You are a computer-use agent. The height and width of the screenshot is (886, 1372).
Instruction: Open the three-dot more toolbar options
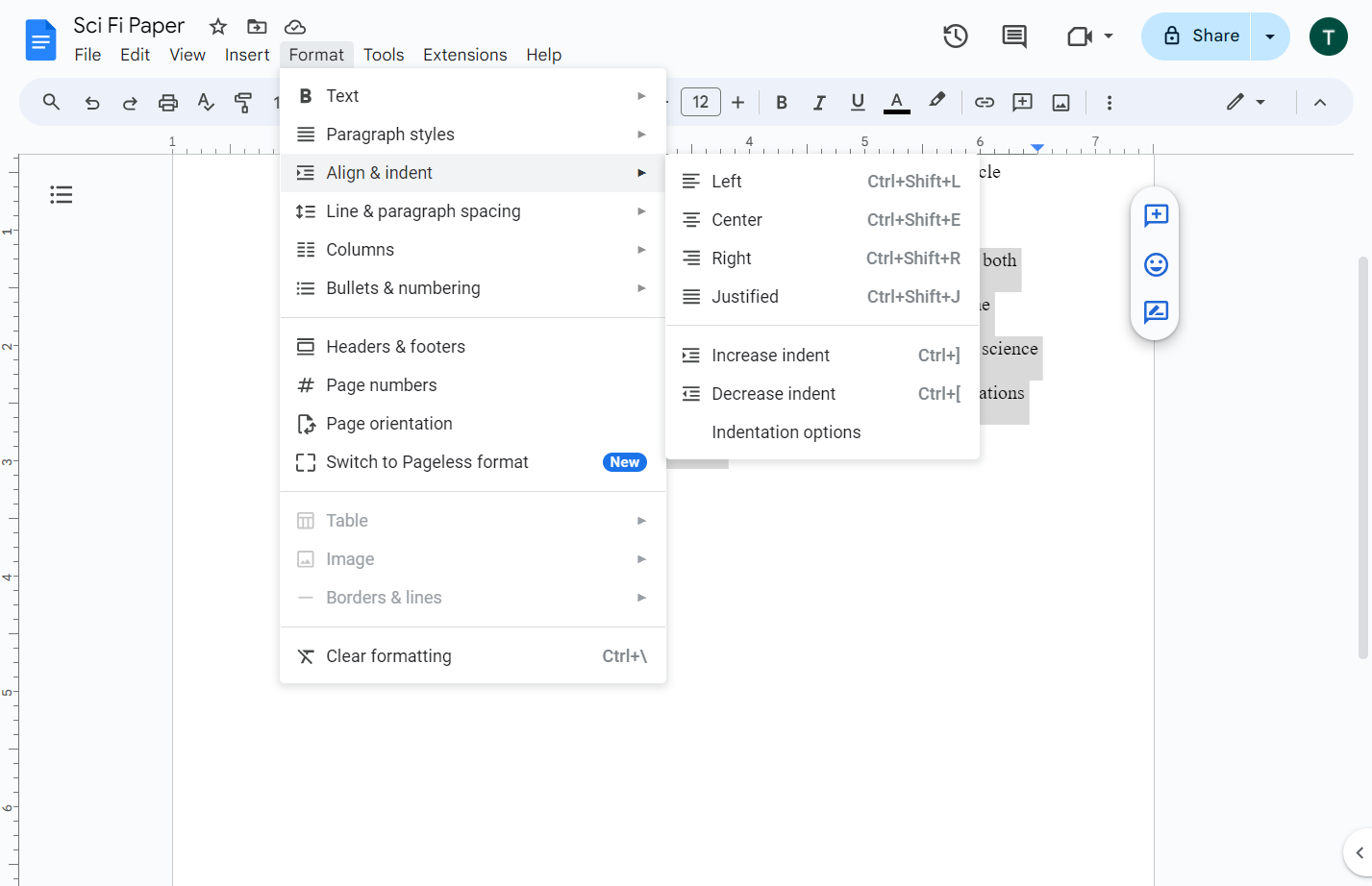(1110, 103)
